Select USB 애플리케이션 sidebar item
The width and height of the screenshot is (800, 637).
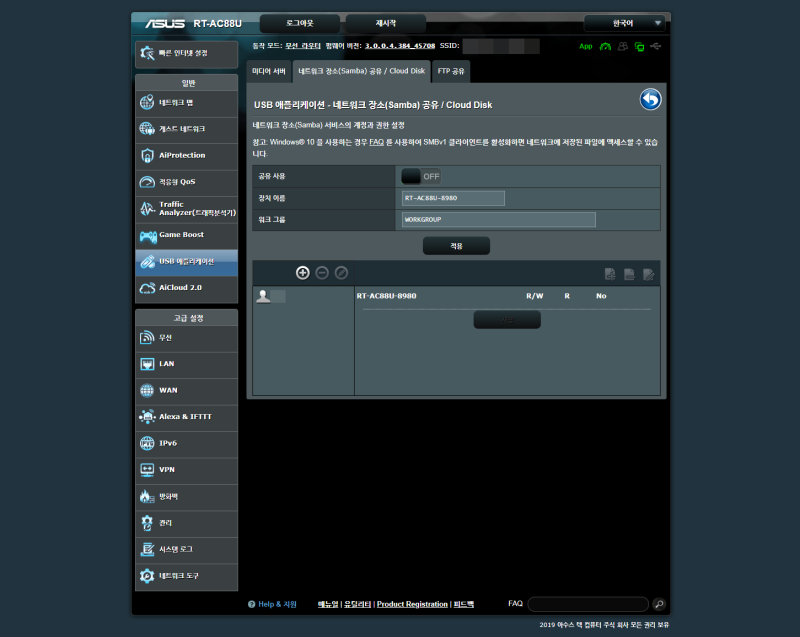point(187,262)
